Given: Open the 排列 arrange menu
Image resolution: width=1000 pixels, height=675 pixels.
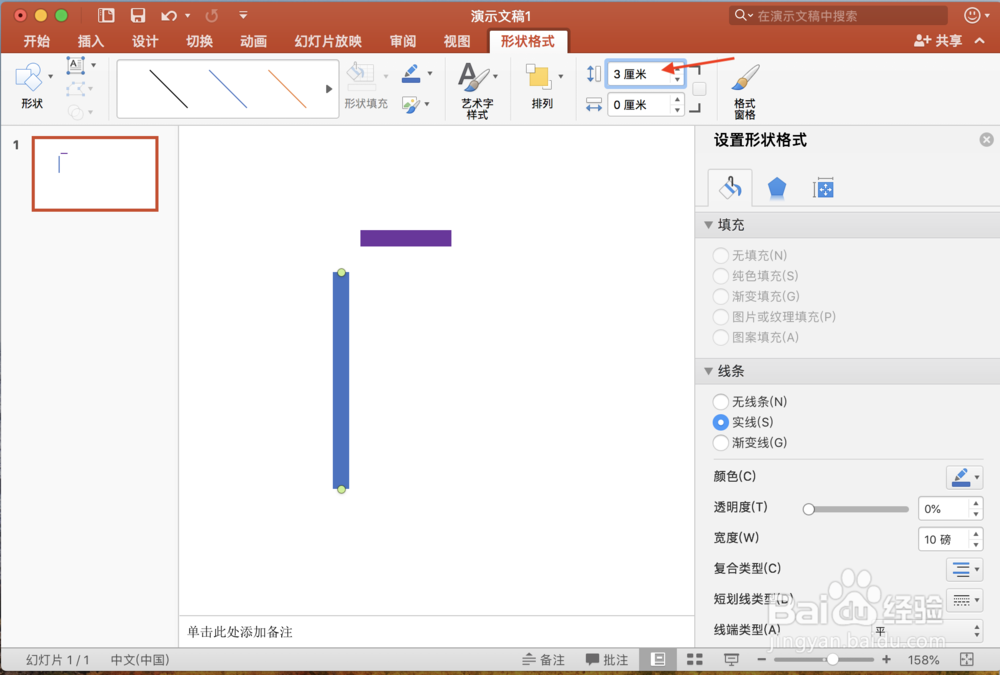Looking at the screenshot, I should click(543, 87).
